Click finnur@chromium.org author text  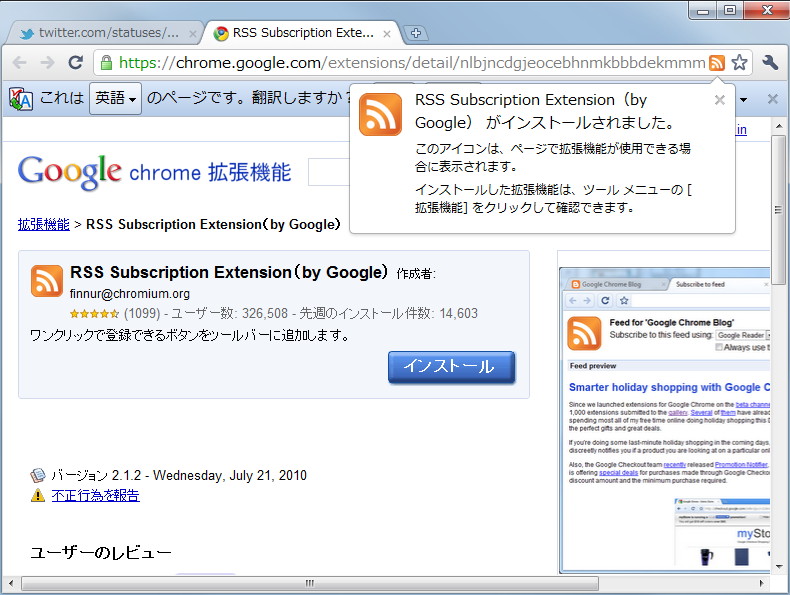(x=129, y=294)
